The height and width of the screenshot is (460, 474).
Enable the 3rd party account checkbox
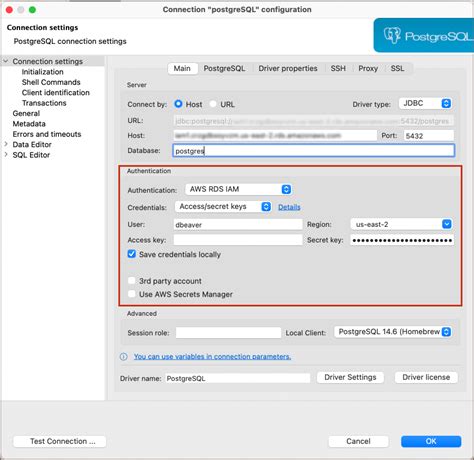tap(132, 281)
